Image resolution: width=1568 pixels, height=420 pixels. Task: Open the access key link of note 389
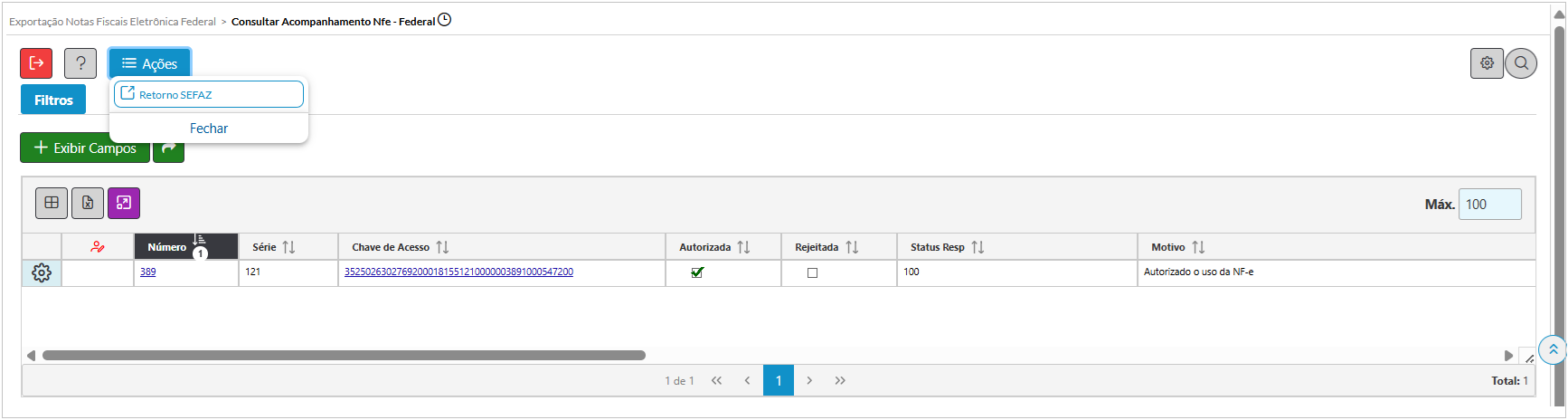pos(458,272)
